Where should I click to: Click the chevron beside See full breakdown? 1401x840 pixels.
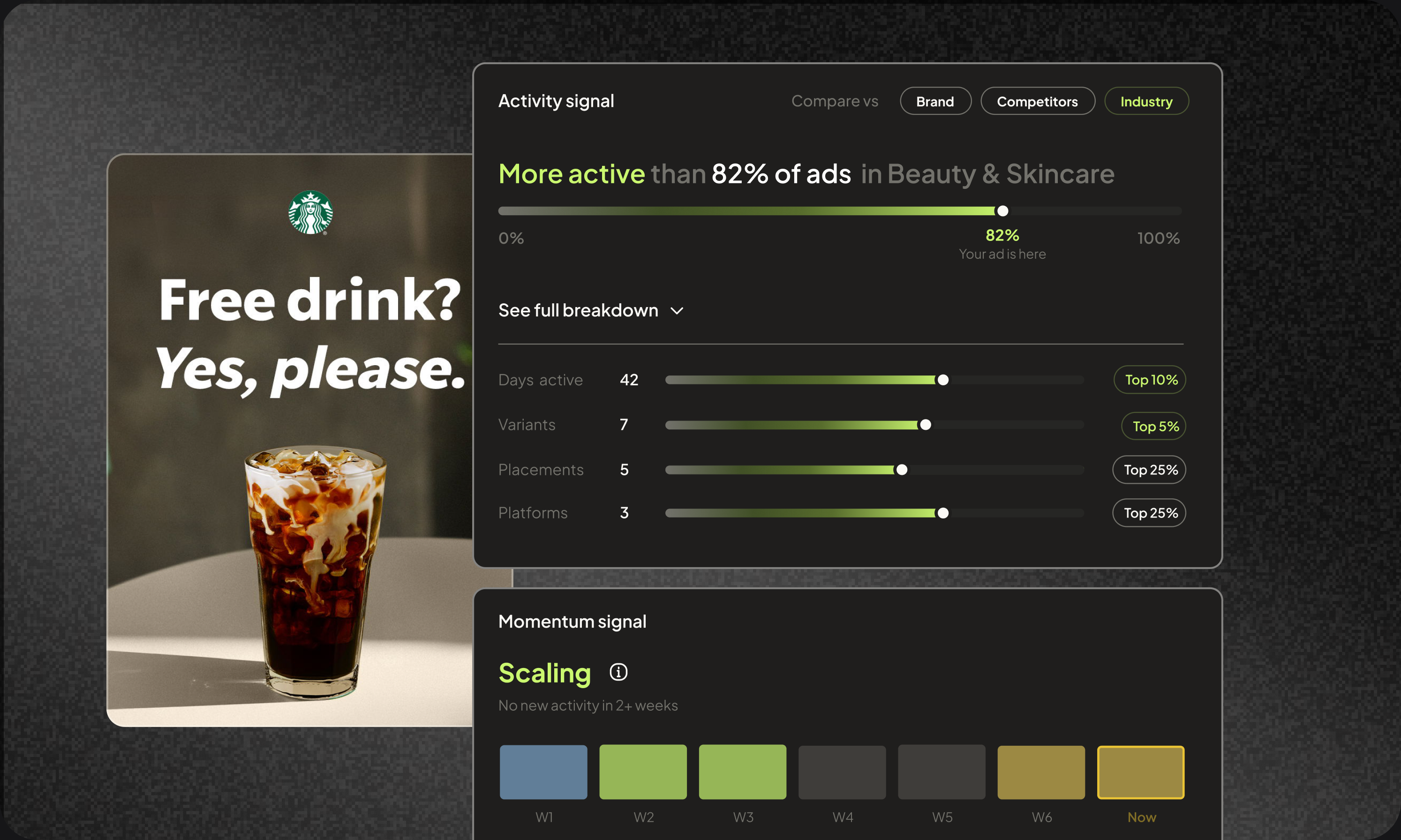[x=677, y=311]
